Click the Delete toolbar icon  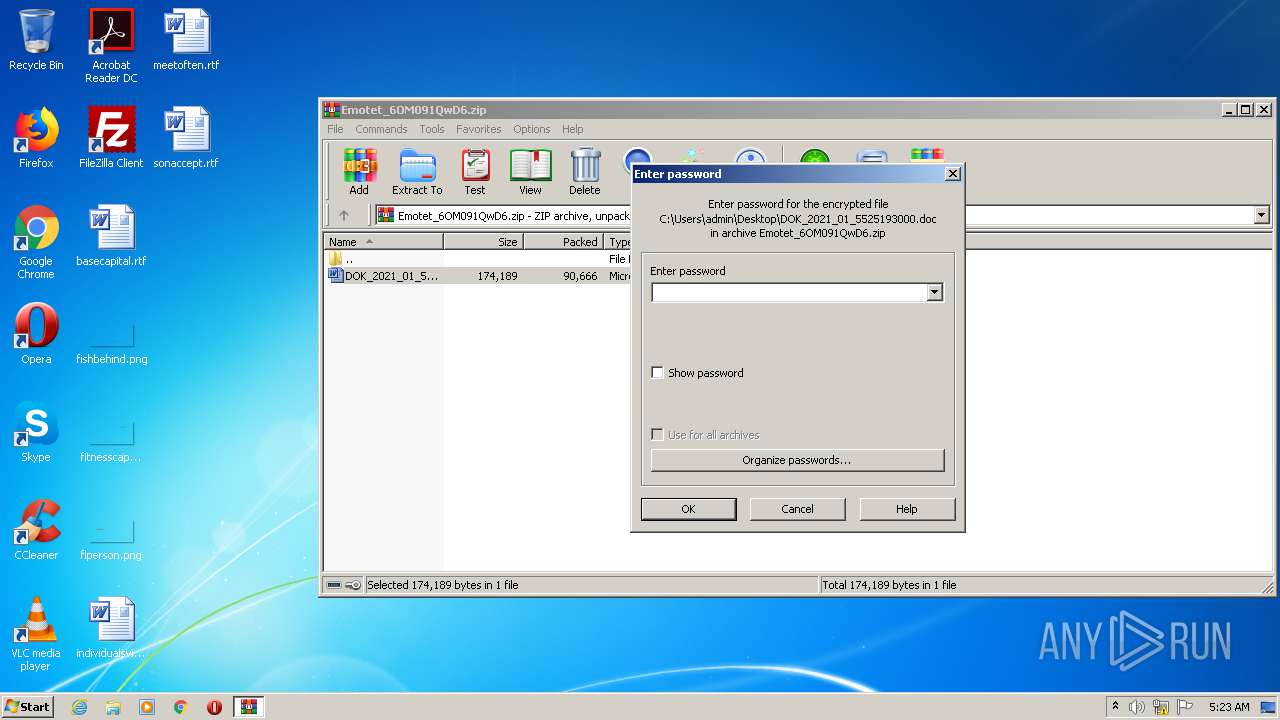[x=585, y=172]
